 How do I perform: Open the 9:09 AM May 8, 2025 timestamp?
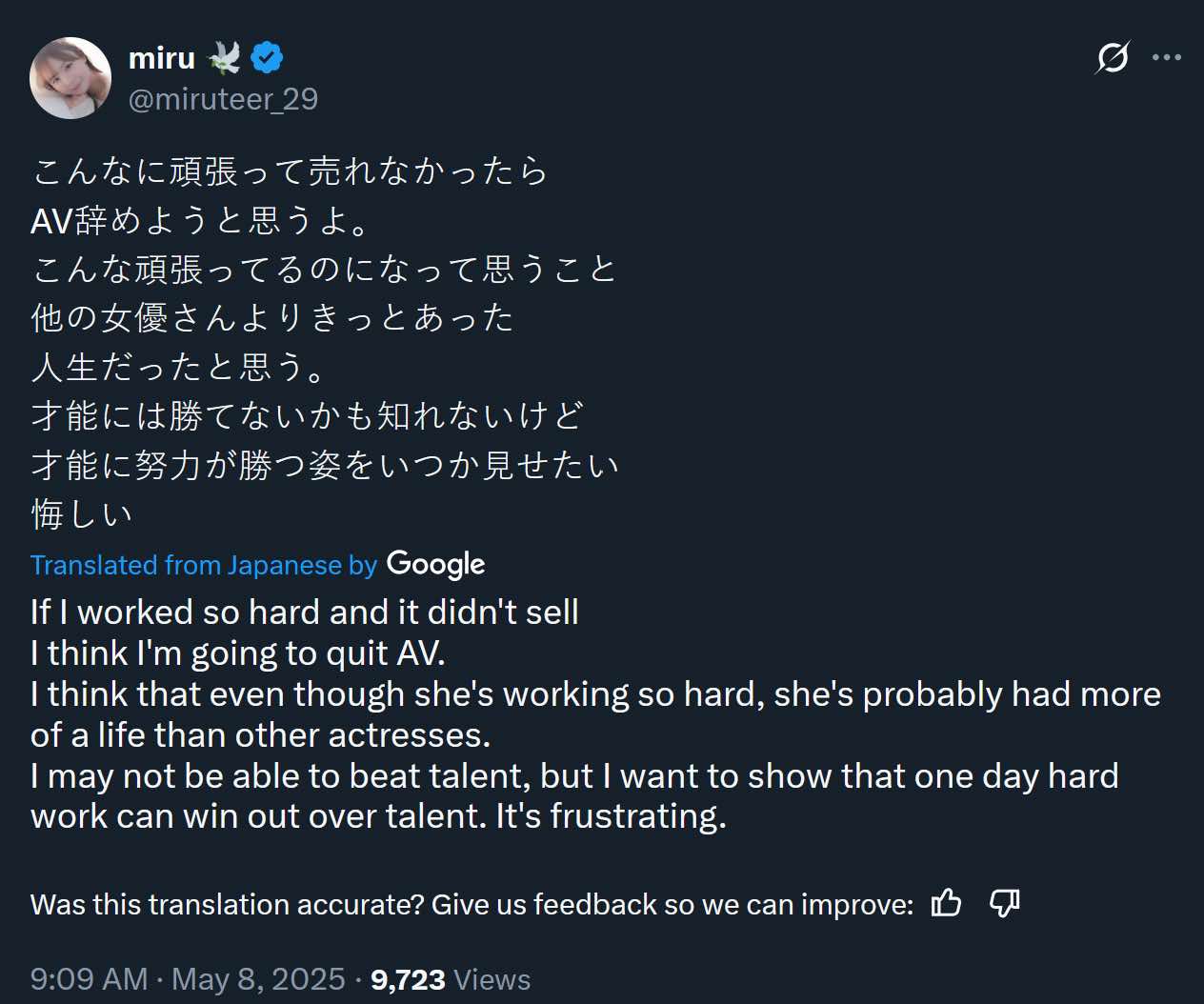pyautogui.click(x=187, y=979)
